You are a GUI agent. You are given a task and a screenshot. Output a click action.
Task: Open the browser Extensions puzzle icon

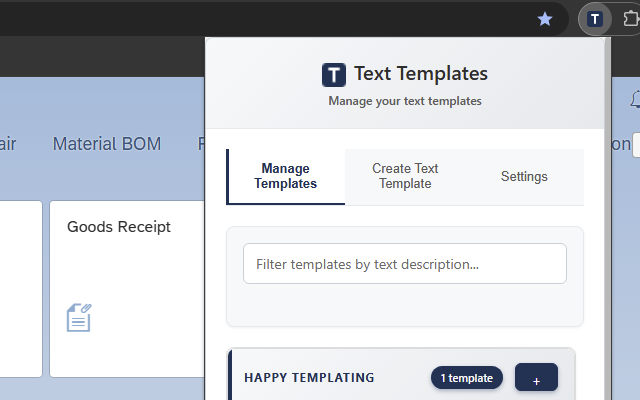coord(631,19)
